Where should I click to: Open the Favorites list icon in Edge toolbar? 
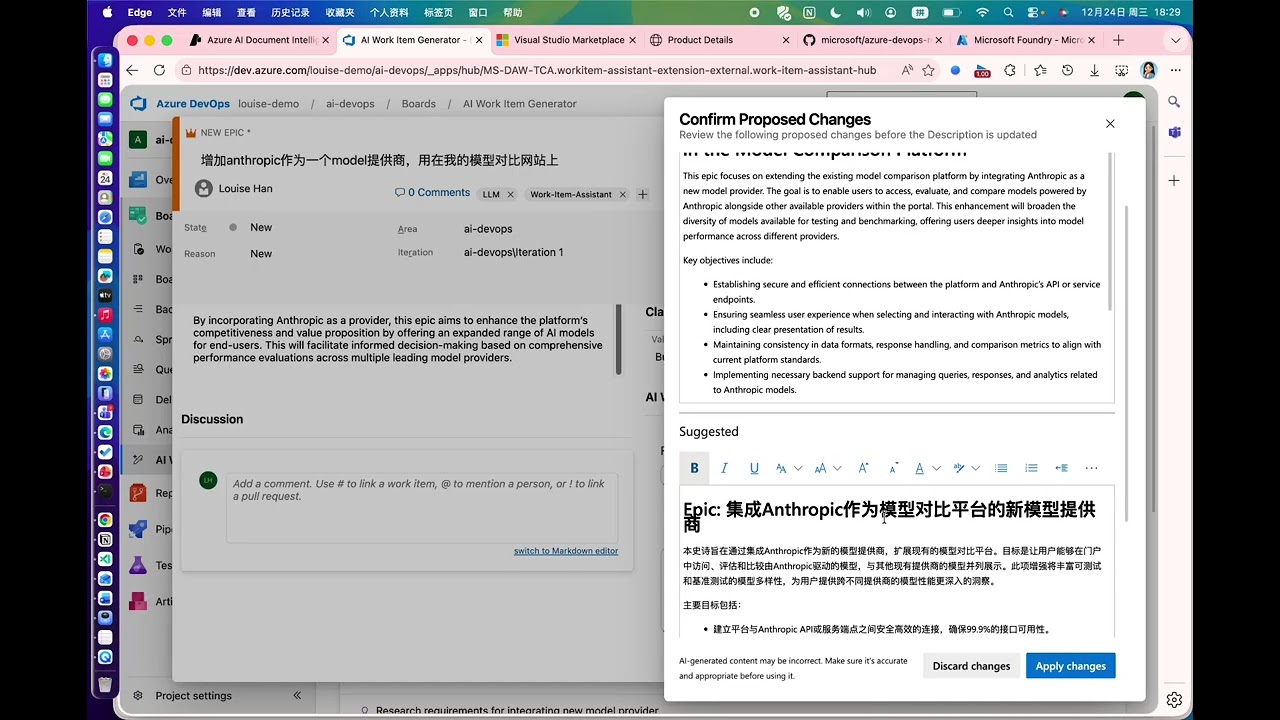pos(1041,70)
